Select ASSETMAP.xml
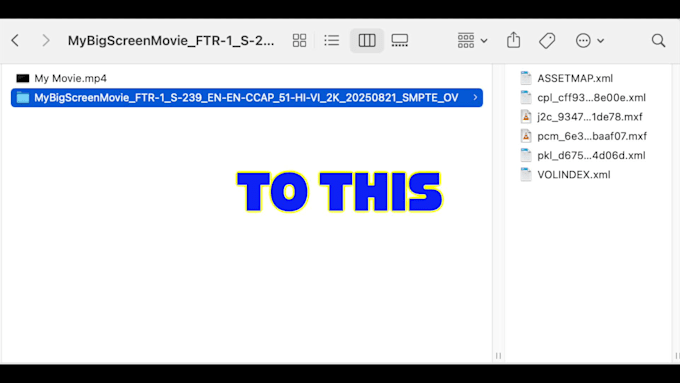This screenshot has height=383, width=680. (575, 78)
